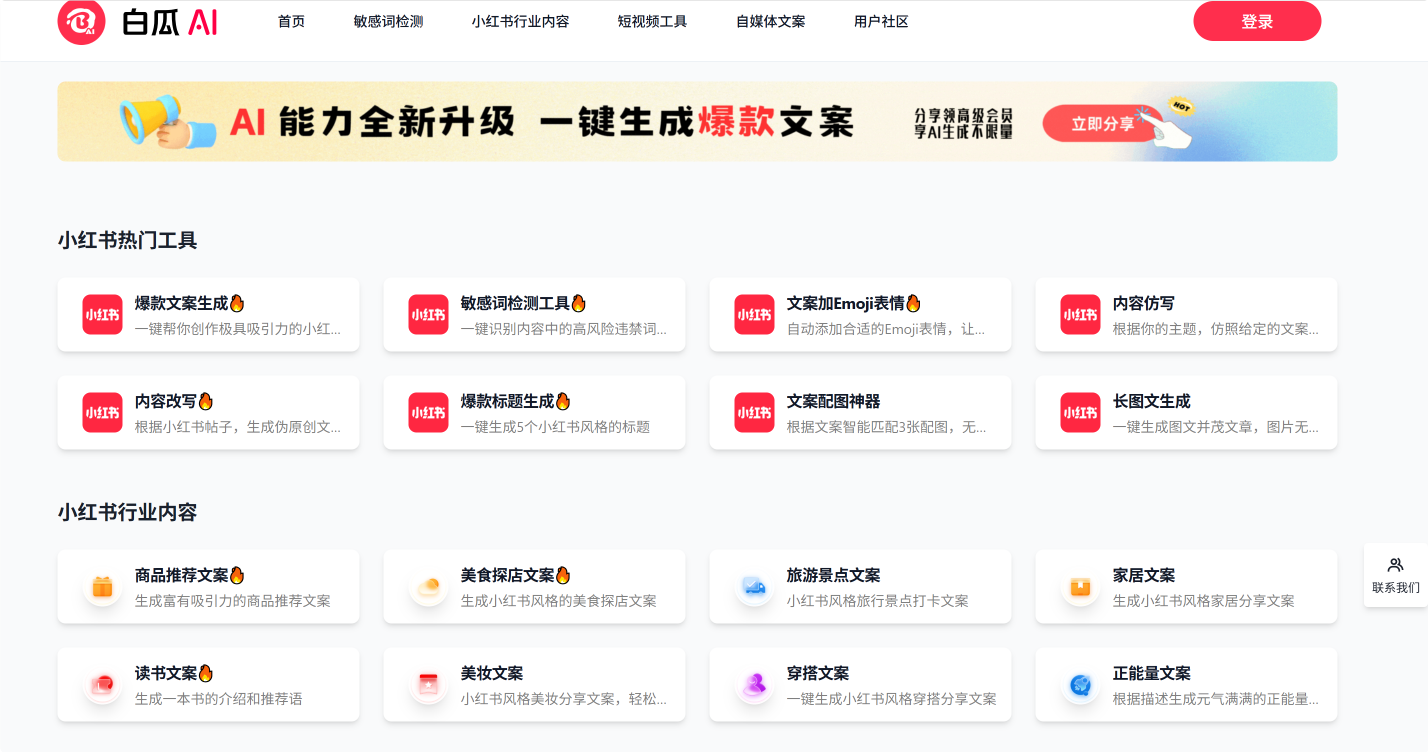Open the 美妆文案 card title
This screenshot has width=1428, height=752.
(x=492, y=673)
